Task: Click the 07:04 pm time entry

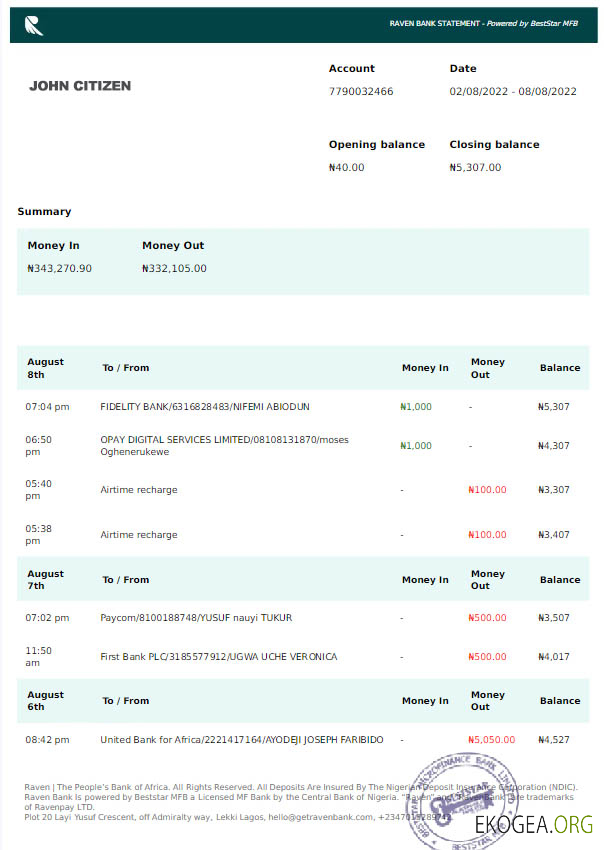Action: 47,407
